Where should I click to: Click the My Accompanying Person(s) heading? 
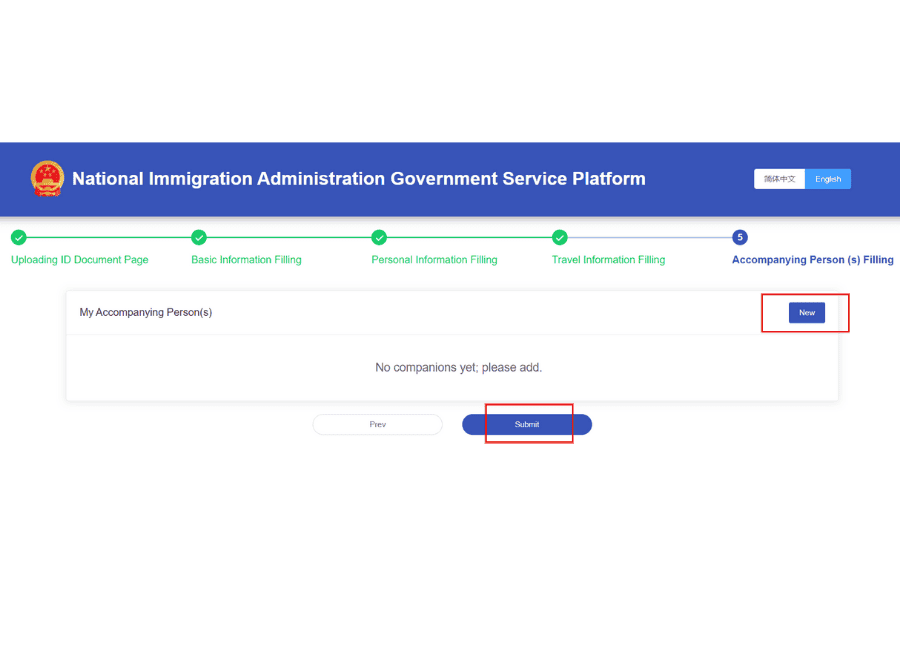pyautogui.click(x=146, y=313)
